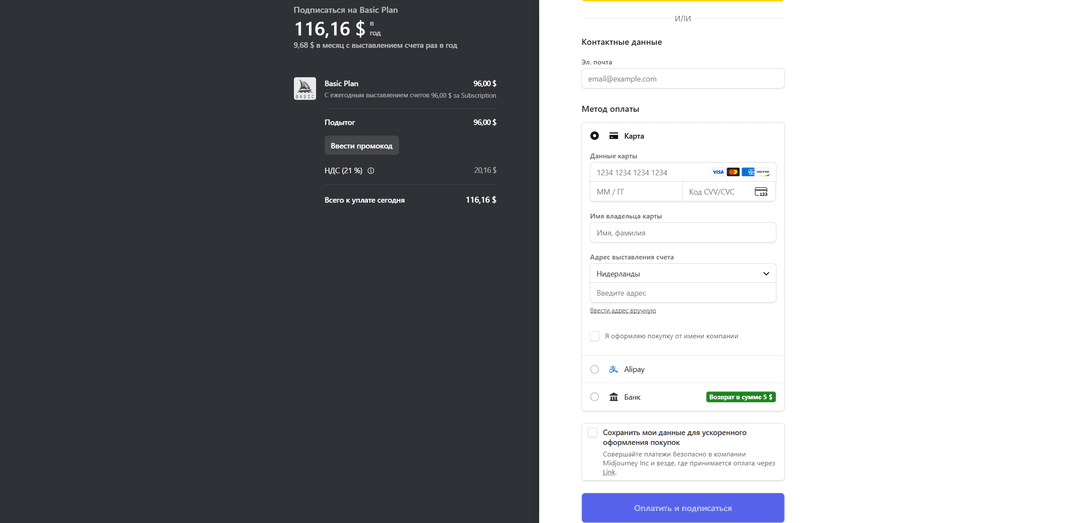Open the Нидерланды country dropdown
The height and width of the screenshot is (523, 1080).
pyautogui.click(x=683, y=274)
